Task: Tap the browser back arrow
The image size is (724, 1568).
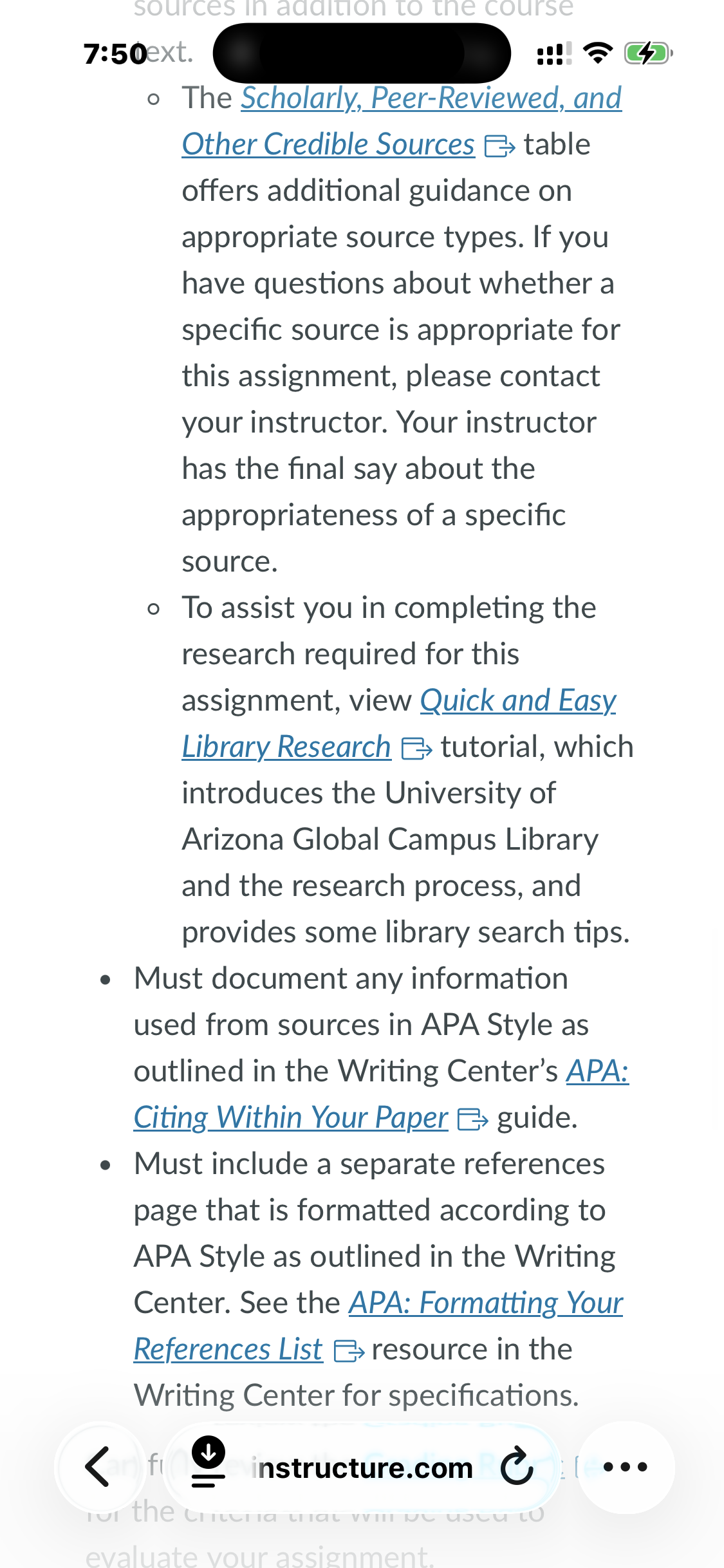Action: point(97,1468)
